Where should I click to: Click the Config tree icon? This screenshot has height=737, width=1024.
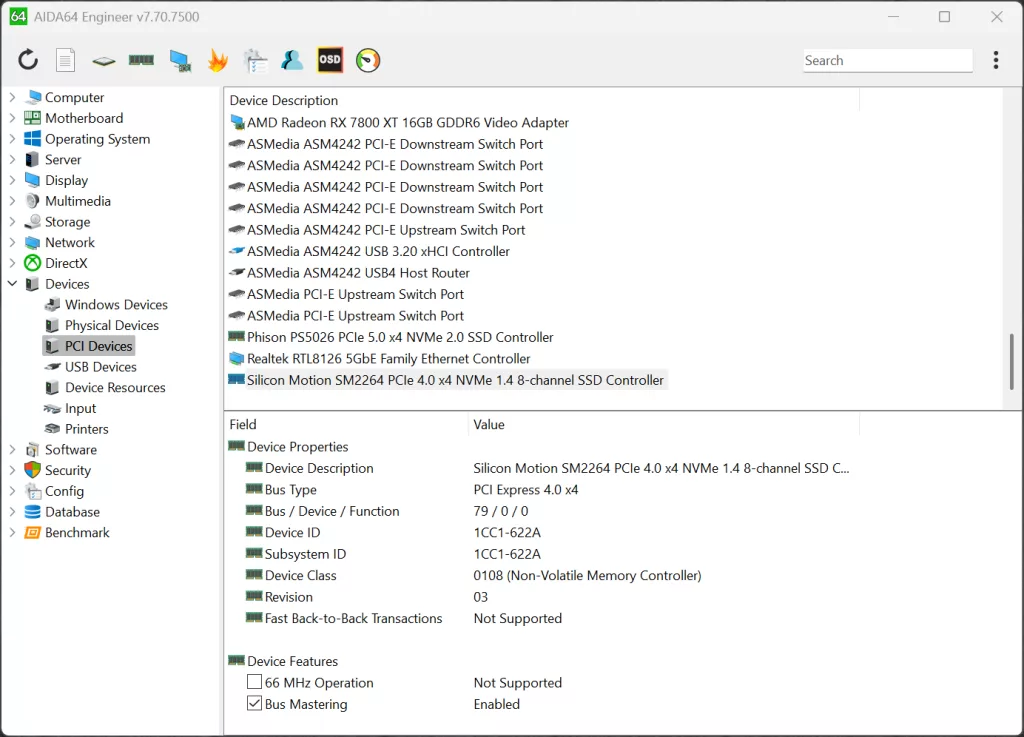coord(32,491)
